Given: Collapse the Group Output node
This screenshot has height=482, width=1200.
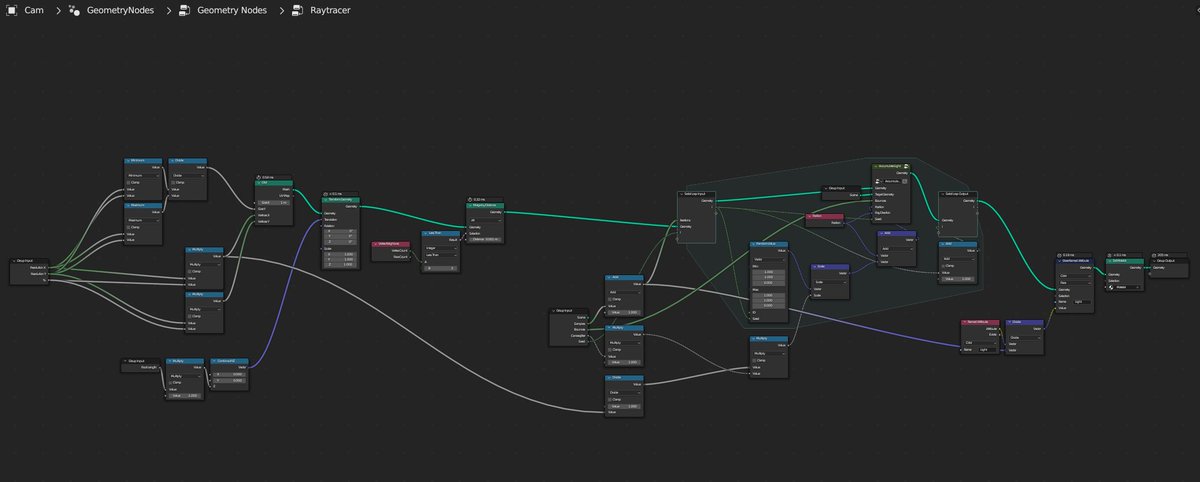Looking at the screenshot, I should click(1153, 261).
